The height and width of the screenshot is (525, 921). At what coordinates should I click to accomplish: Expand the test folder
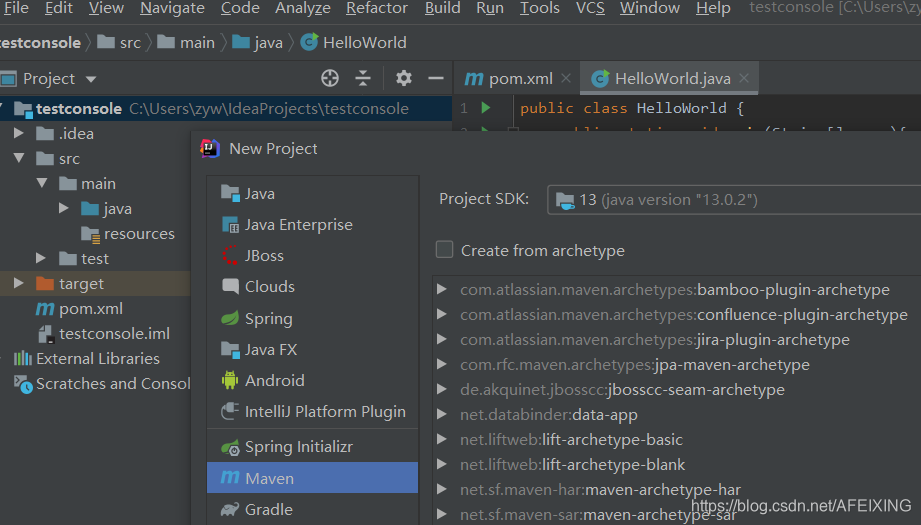tap(41, 258)
